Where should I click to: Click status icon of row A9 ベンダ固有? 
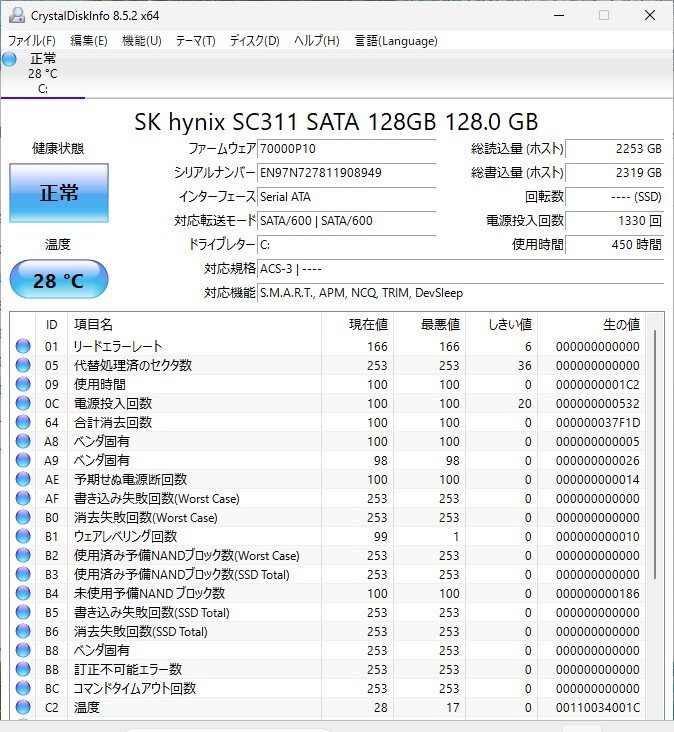coord(23,460)
